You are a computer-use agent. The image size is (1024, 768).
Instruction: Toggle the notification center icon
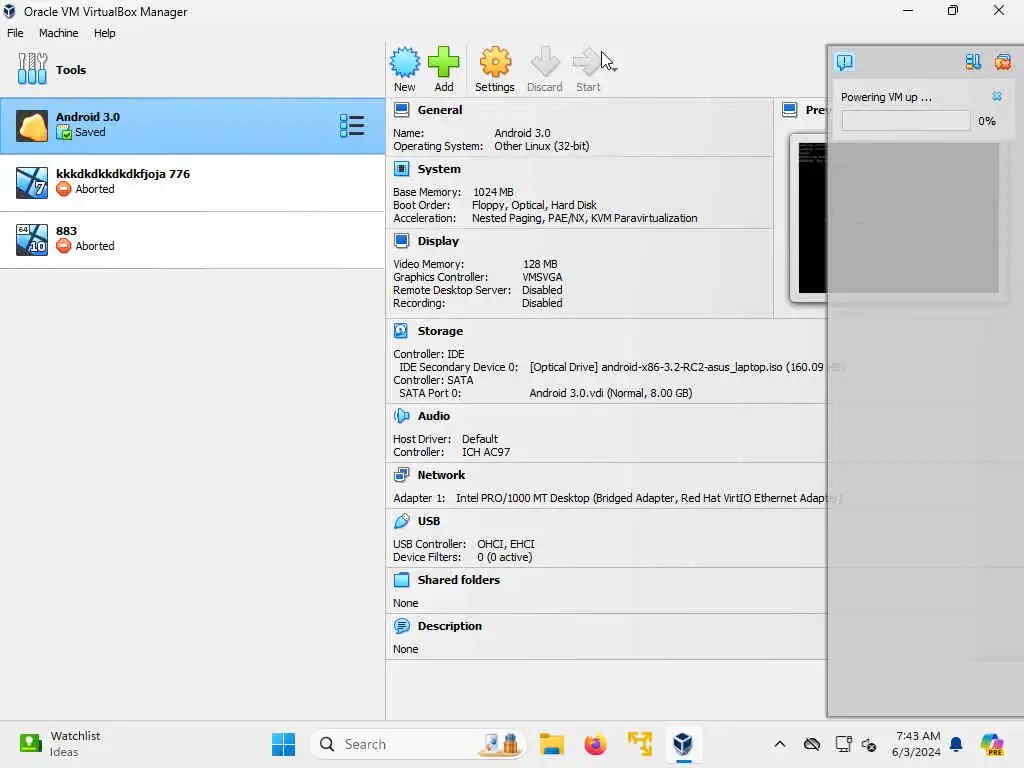tap(844, 62)
